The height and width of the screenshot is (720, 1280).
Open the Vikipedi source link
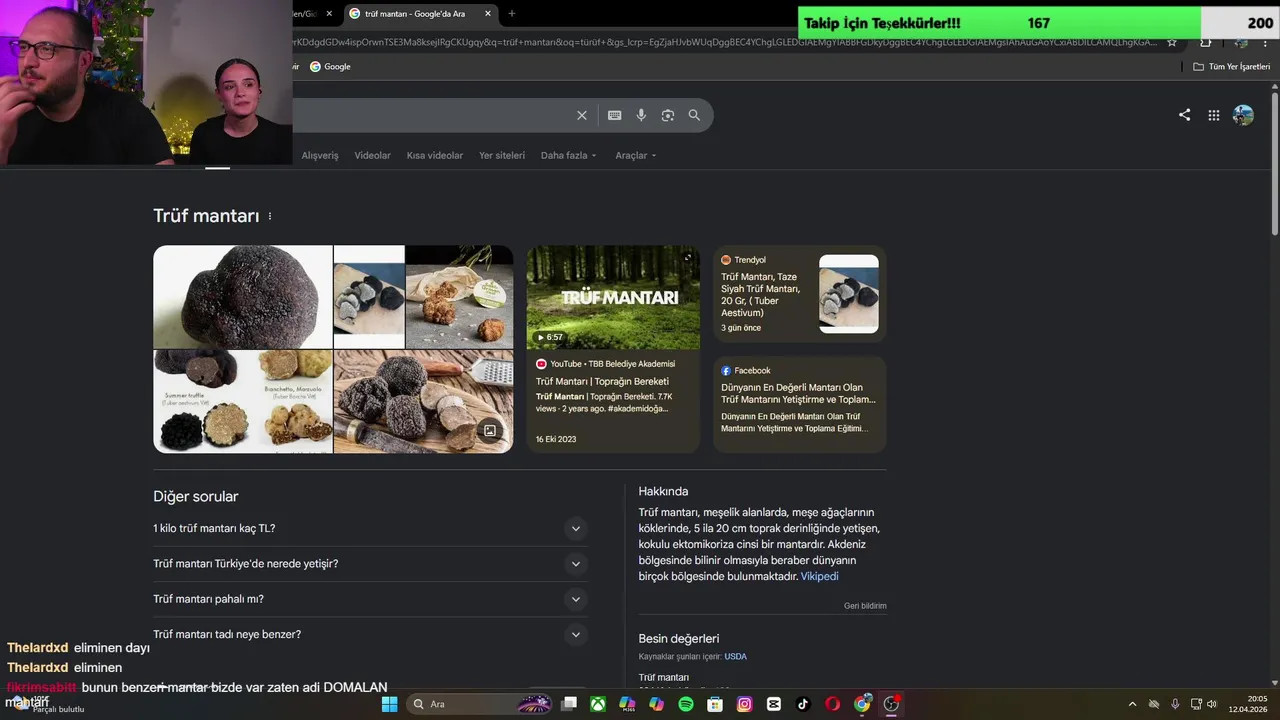[x=819, y=577]
